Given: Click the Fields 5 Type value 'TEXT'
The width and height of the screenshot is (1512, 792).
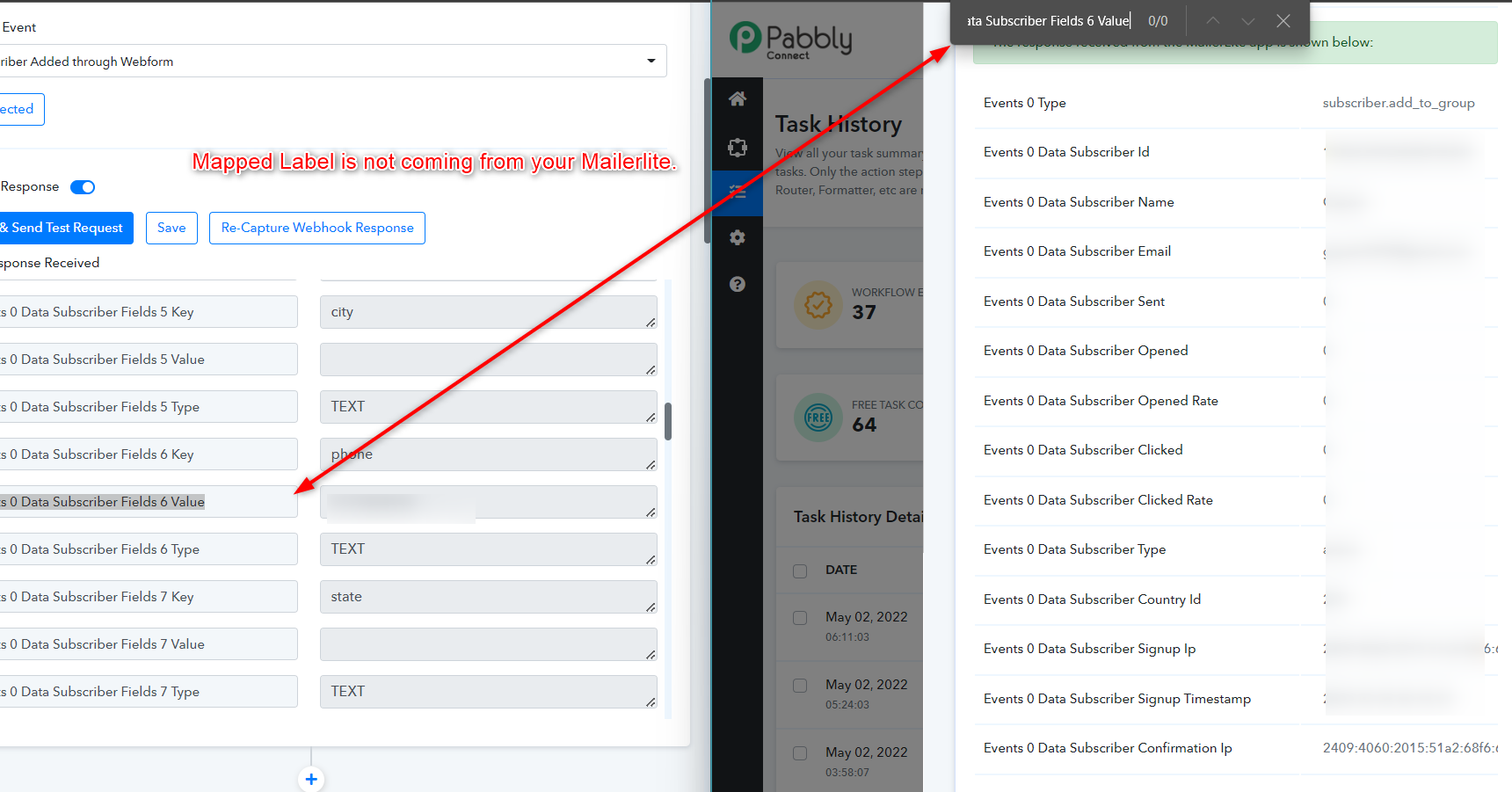Looking at the screenshot, I should [489, 407].
